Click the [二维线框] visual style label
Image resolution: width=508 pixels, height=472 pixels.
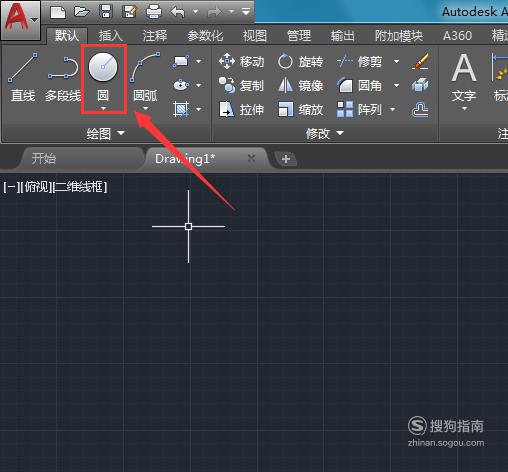[80, 187]
